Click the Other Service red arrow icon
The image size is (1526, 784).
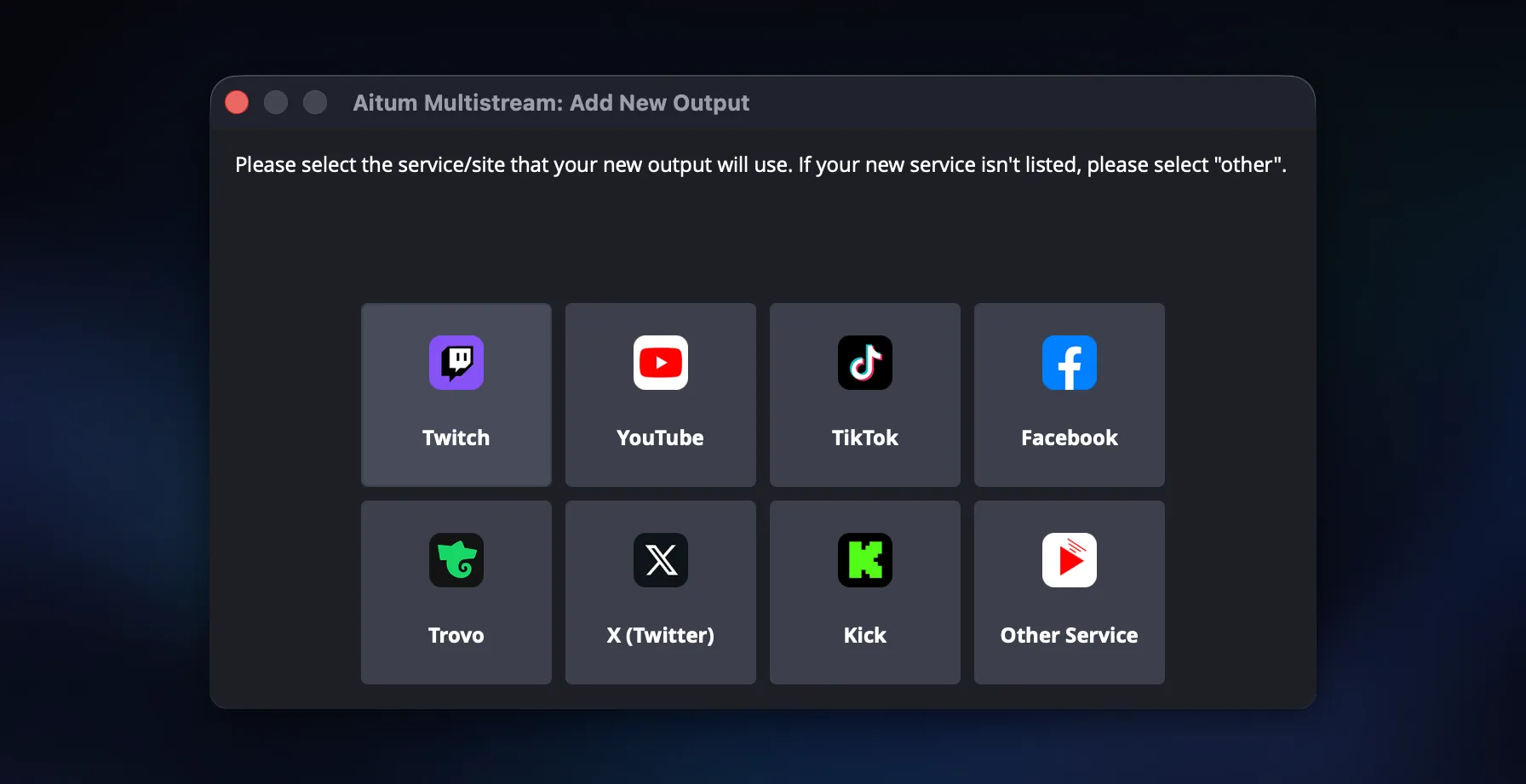pyautogui.click(x=1070, y=560)
